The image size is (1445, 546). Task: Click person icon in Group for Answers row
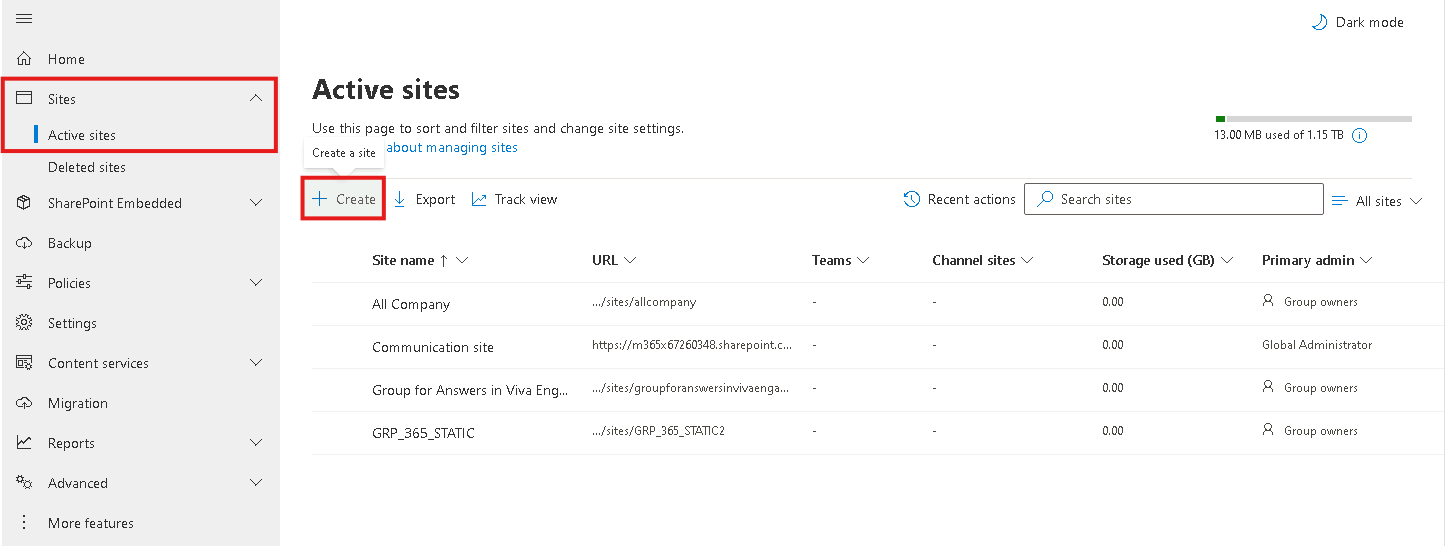click(x=1269, y=387)
